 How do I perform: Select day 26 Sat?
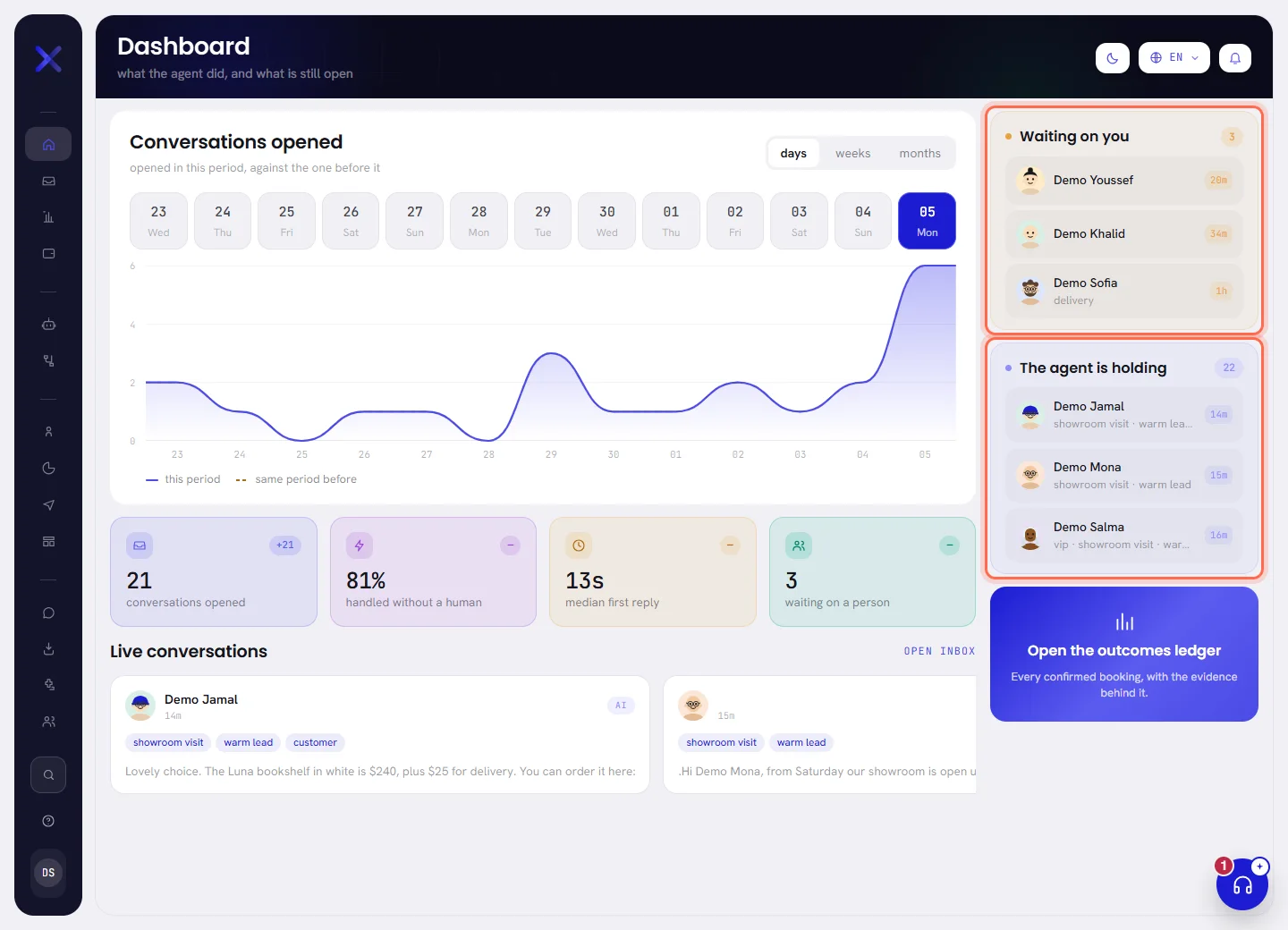351,221
